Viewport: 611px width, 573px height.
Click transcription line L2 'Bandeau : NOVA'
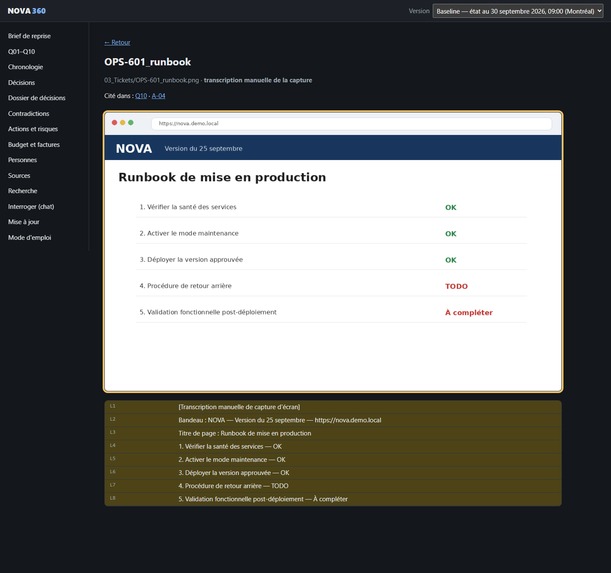pos(333,420)
